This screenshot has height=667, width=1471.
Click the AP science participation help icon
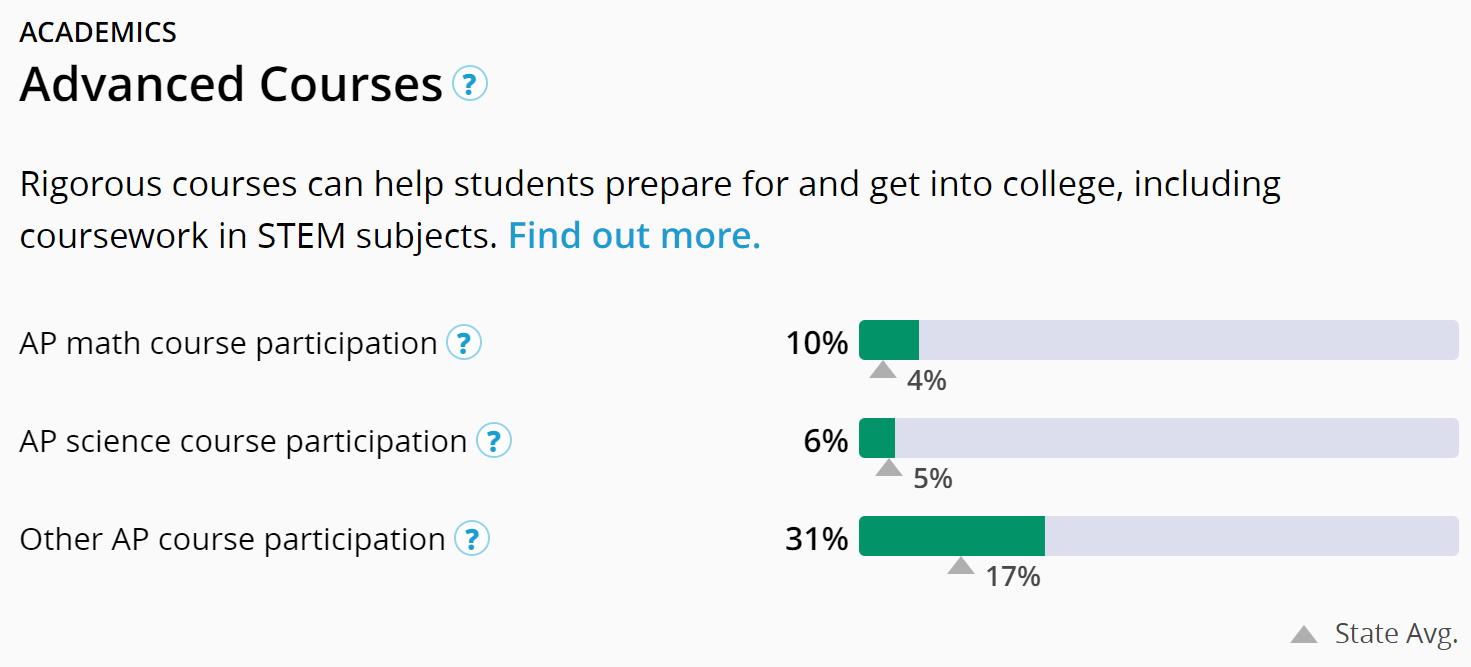pos(494,441)
